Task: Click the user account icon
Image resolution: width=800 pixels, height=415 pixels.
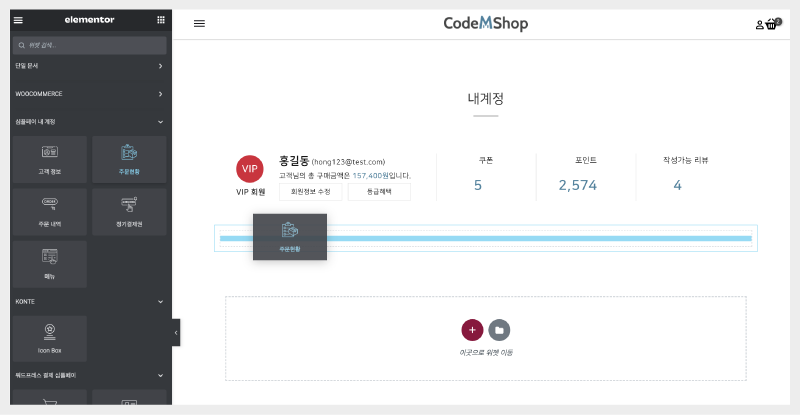Action: coord(759,24)
